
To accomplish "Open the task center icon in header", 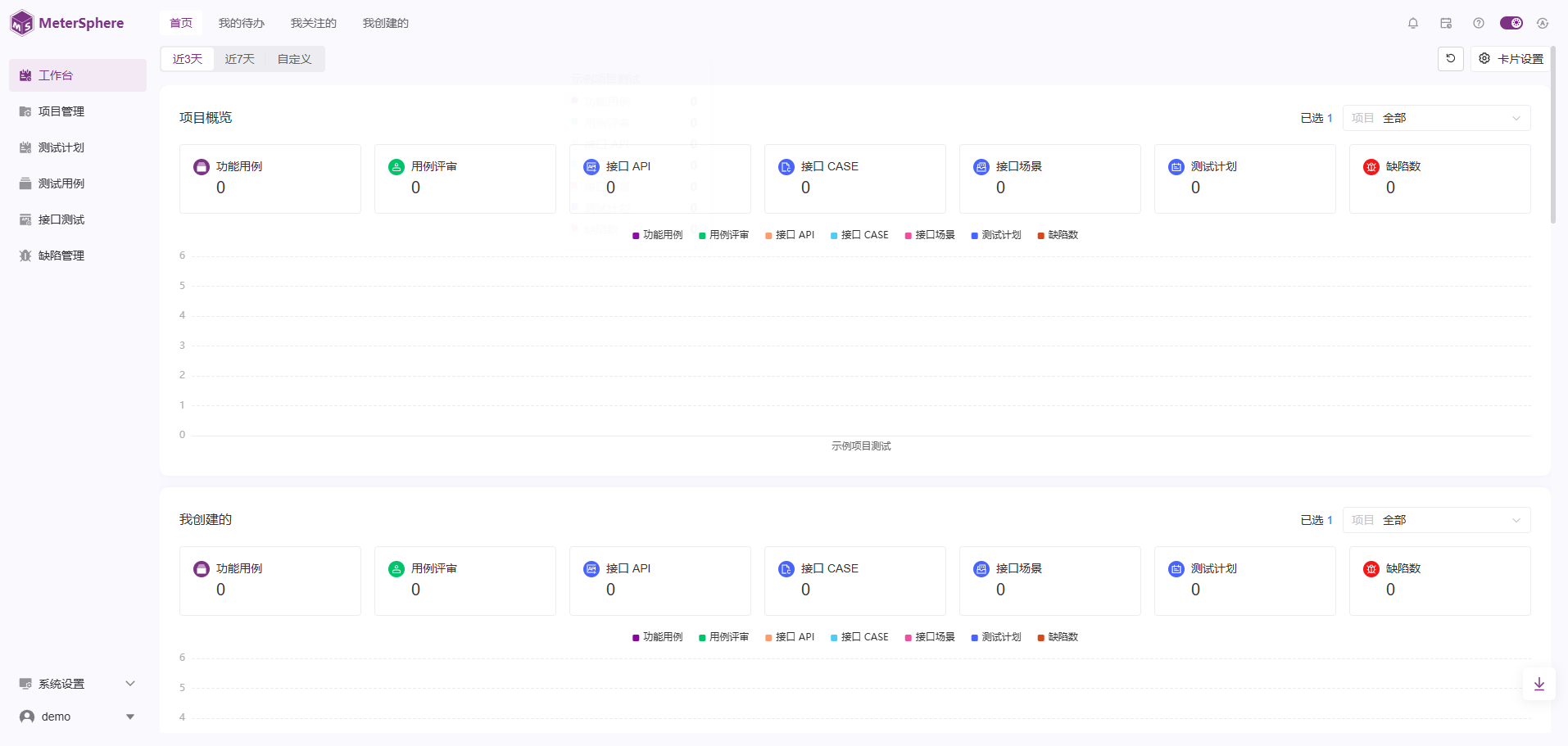I will tap(1446, 23).
